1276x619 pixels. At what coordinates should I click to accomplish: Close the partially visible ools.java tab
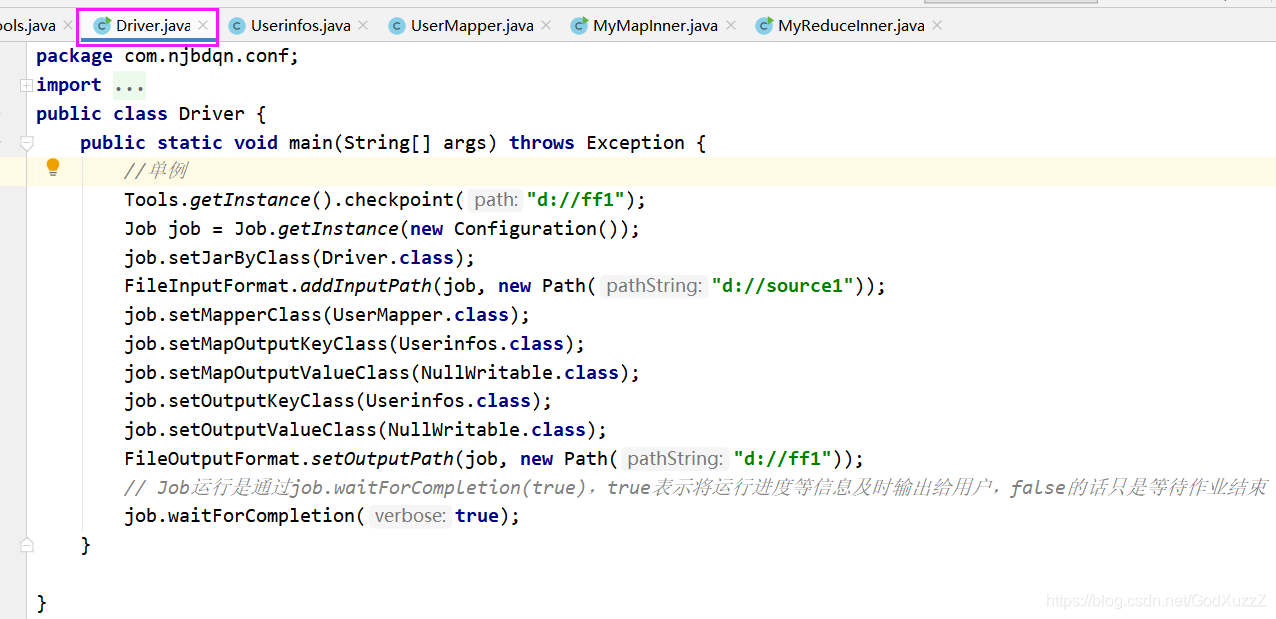(68, 25)
